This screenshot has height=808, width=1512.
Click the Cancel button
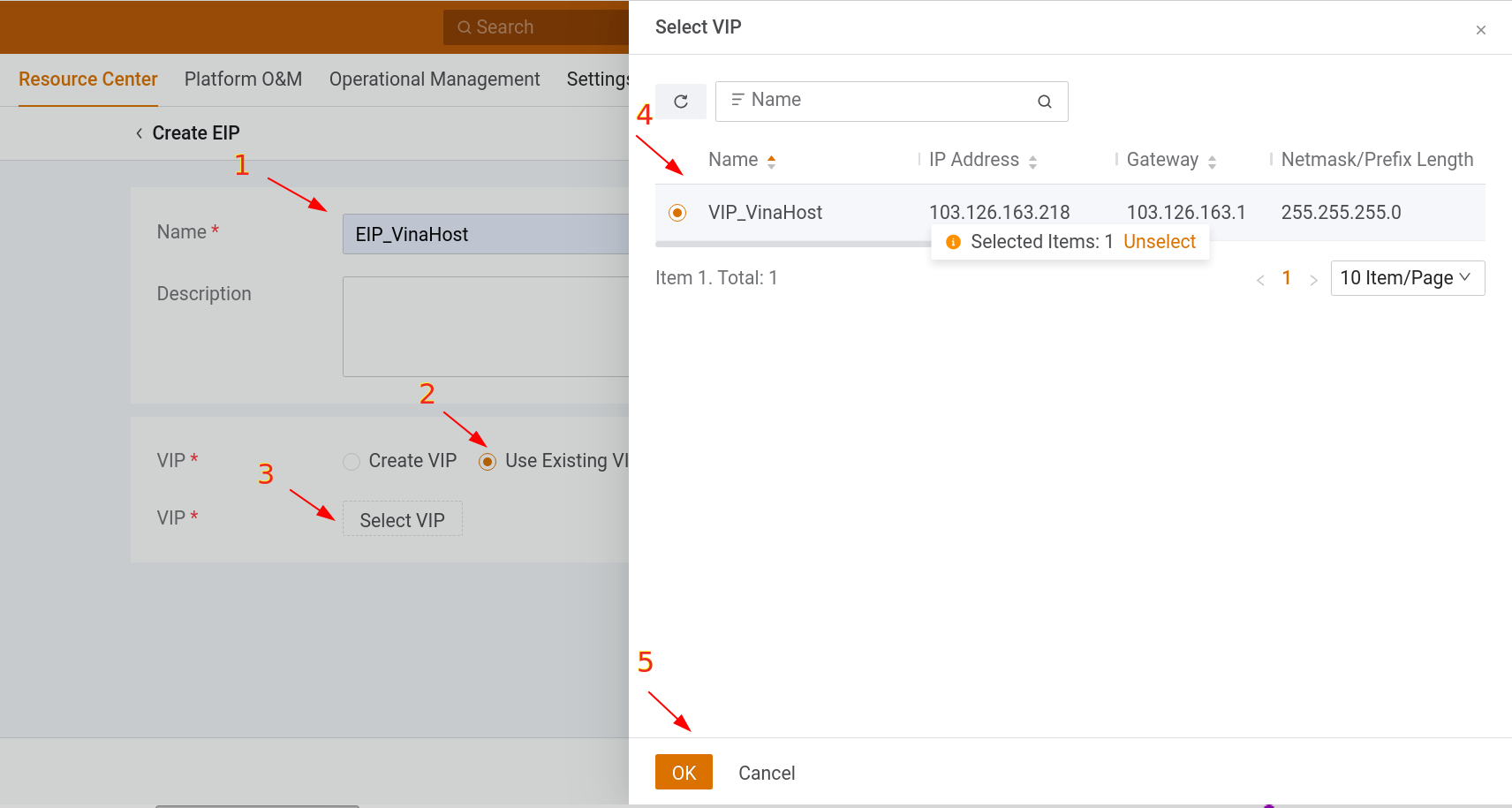pyautogui.click(x=767, y=774)
